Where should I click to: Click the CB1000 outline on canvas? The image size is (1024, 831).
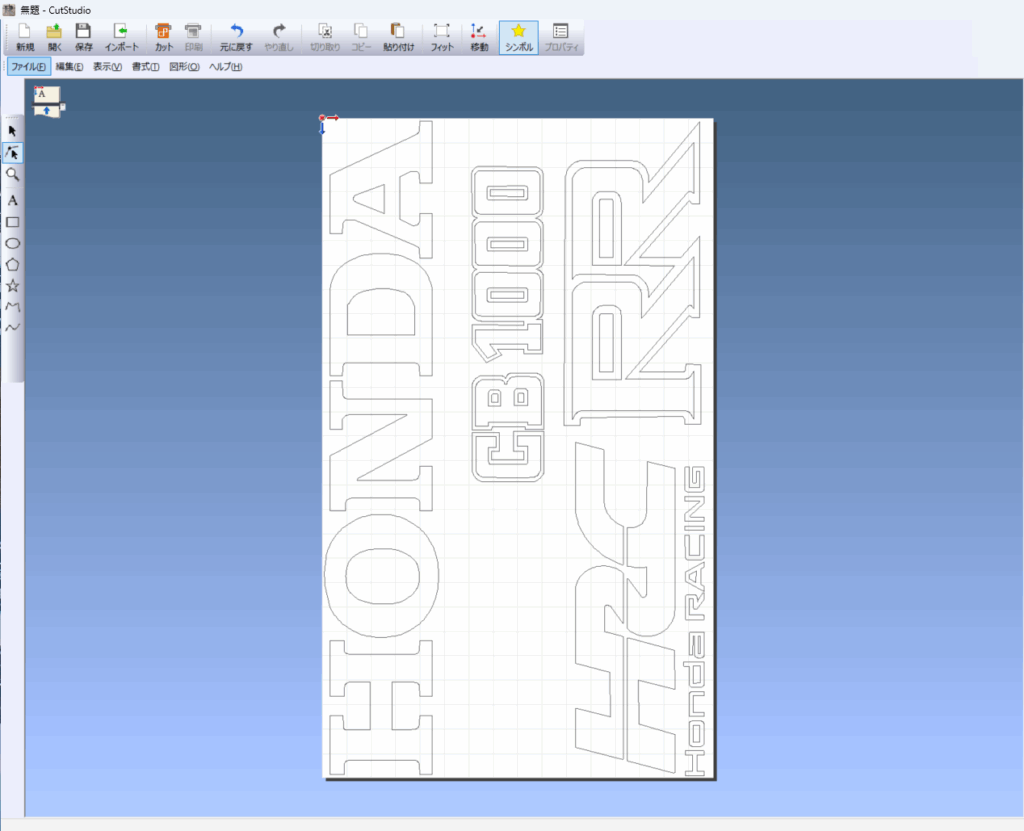click(507, 324)
